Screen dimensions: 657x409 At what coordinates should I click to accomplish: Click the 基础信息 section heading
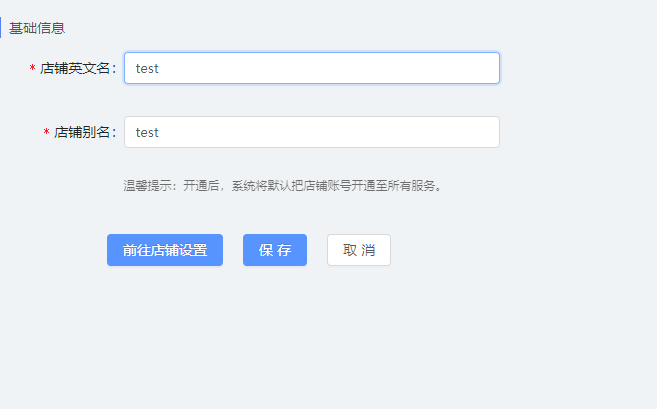tap(37, 28)
